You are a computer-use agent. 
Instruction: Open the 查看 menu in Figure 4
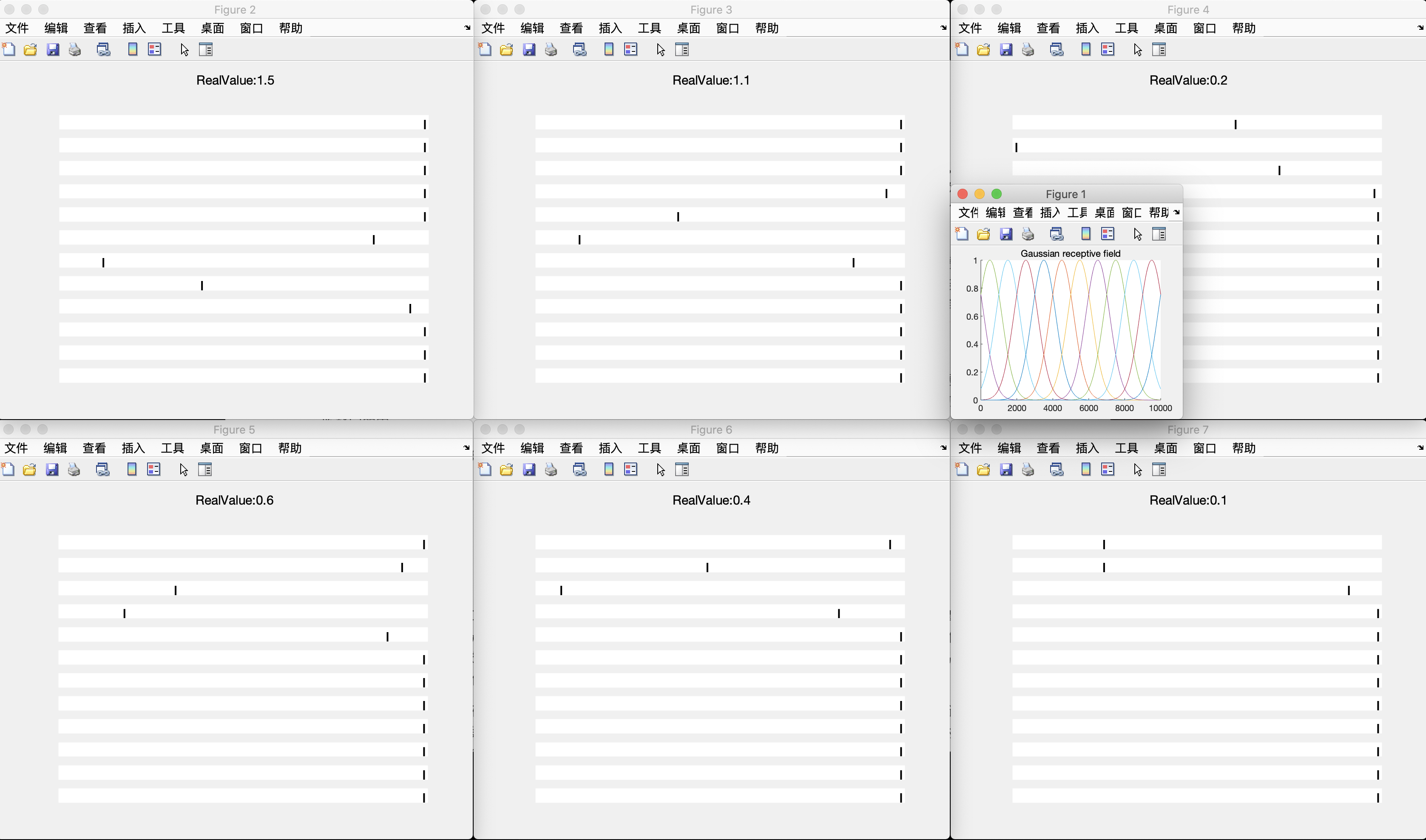pyautogui.click(x=1048, y=28)
